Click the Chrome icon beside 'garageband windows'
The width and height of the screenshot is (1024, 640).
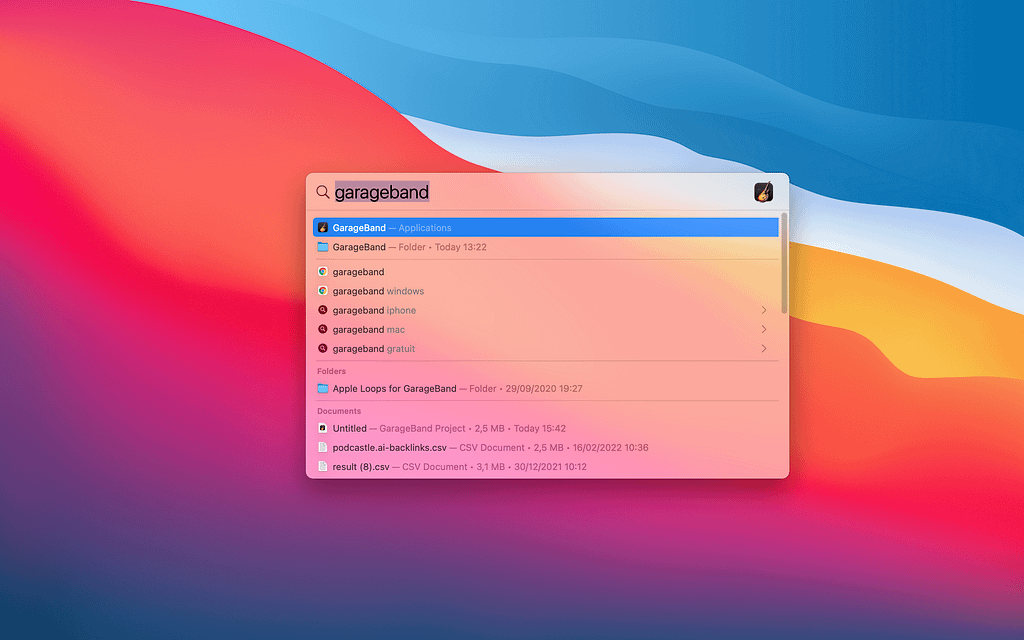323,291
